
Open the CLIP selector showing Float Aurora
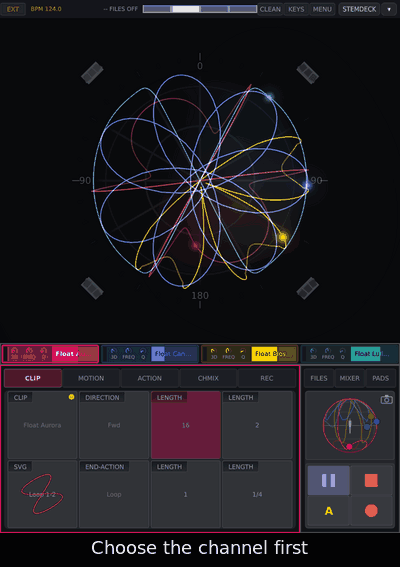point(42,425)
